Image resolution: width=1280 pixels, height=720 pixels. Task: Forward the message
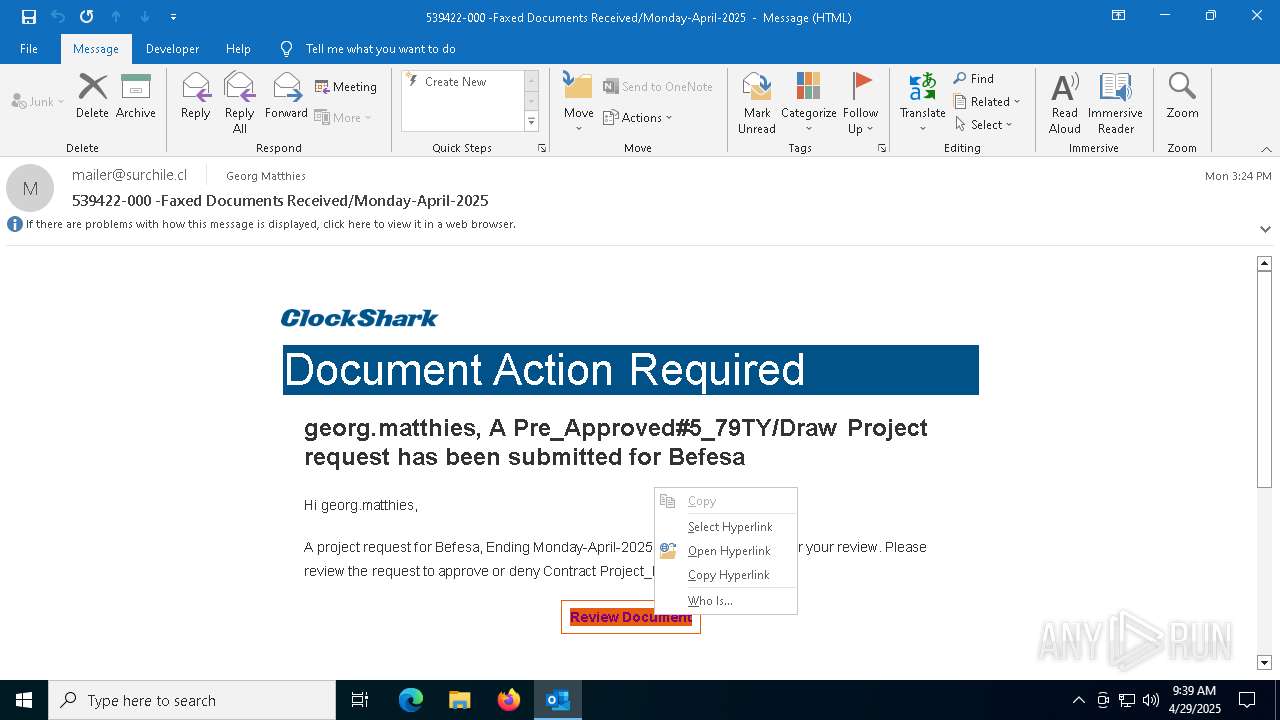(287, 96)
